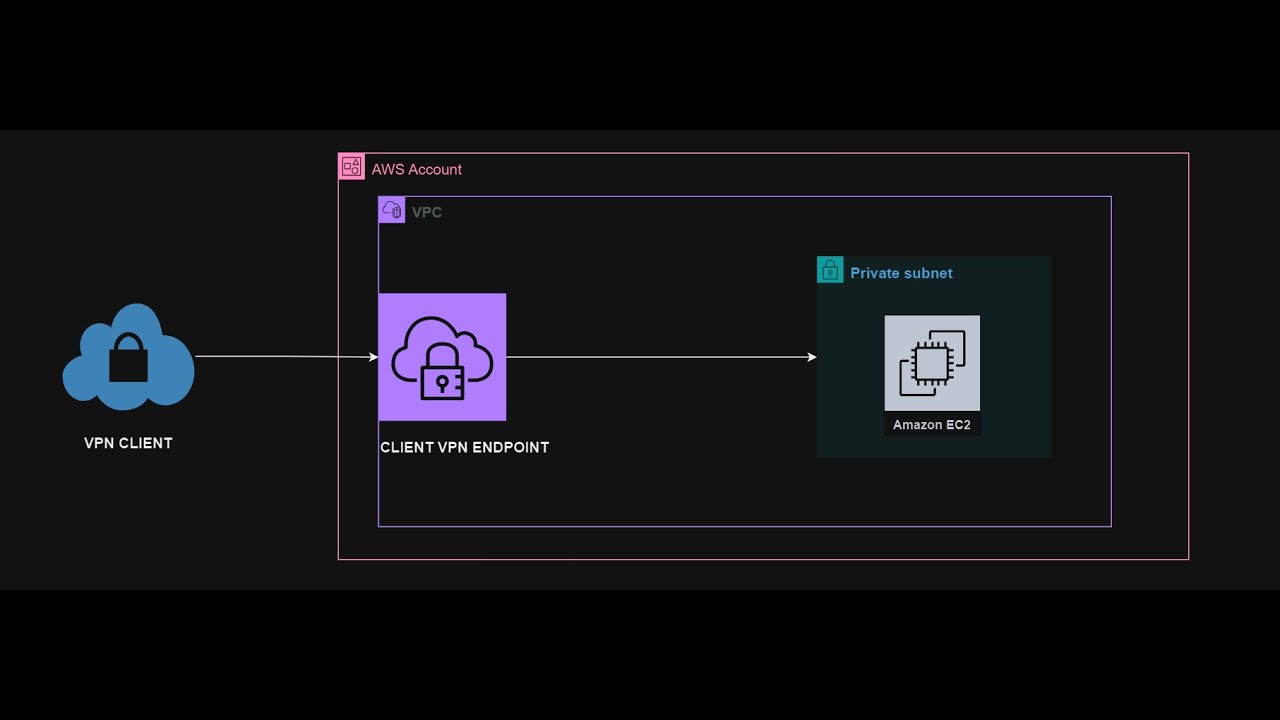Select the "AWS Account" title text
Image resolution: width=1280 pixels, height=720 pixels.
point(417,169)
